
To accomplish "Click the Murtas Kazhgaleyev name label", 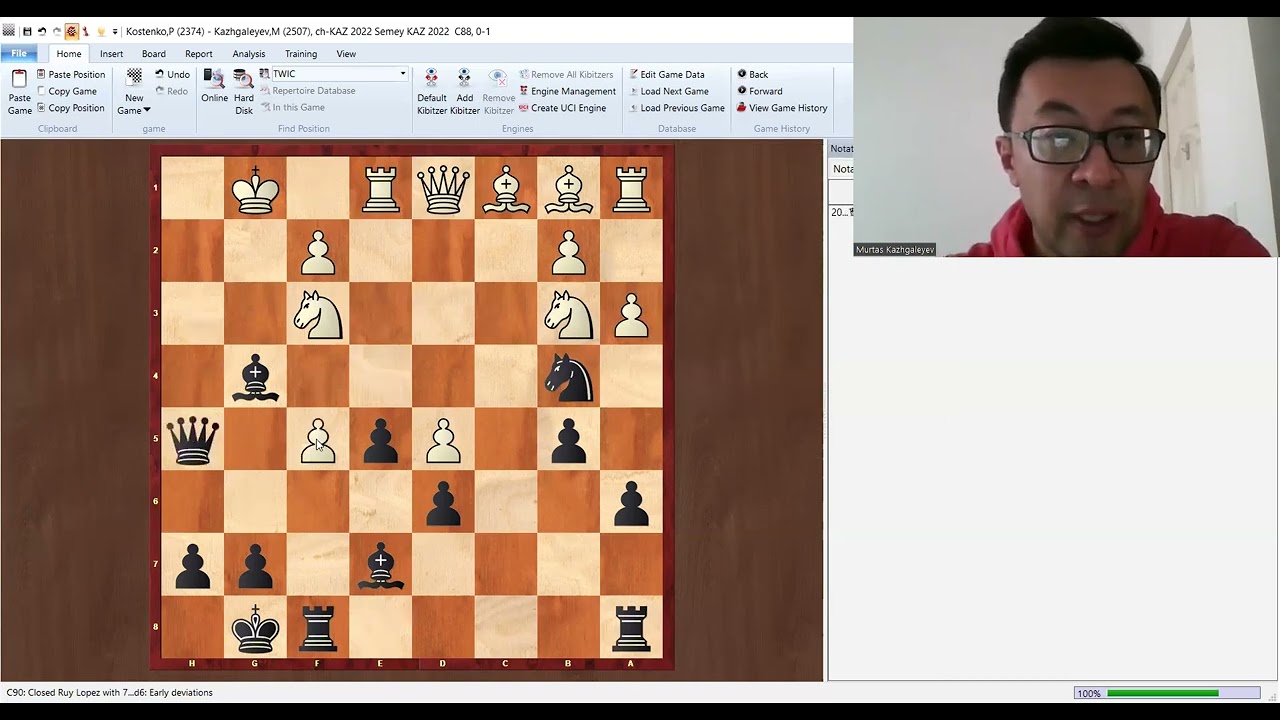I will click(895, 250).
